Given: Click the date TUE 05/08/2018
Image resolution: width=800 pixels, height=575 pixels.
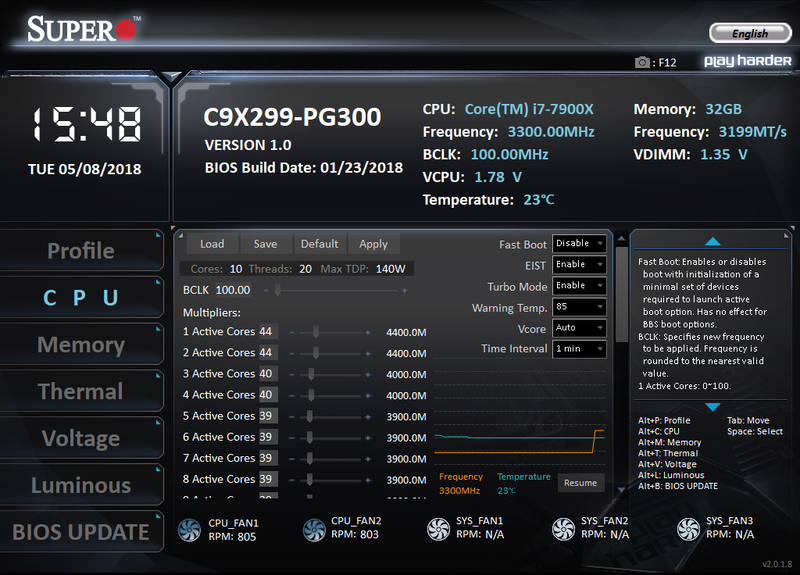Looking at the screenshot, I should tap(85, 169).
